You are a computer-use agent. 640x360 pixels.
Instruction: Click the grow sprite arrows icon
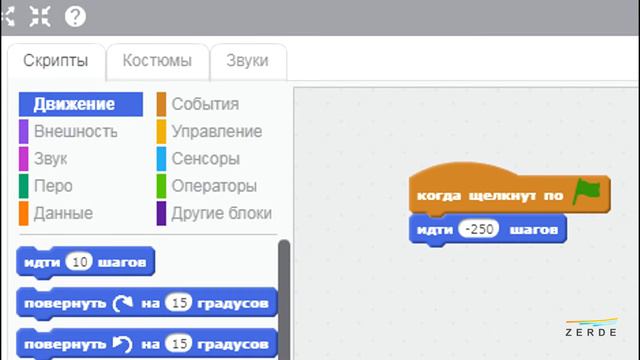(x=7, y=17)
